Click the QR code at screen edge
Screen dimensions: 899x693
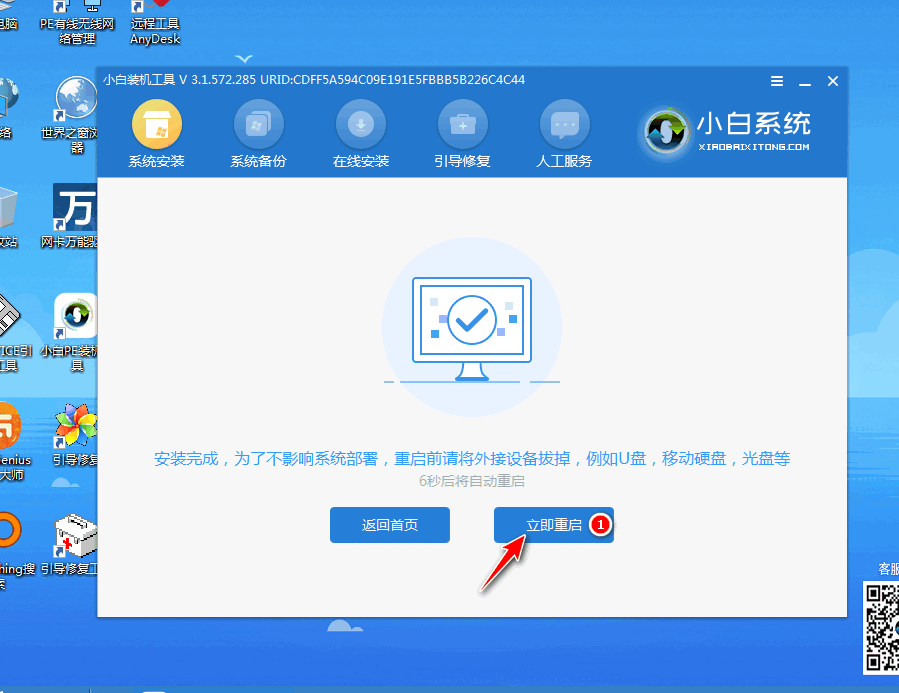pos(882,628)
